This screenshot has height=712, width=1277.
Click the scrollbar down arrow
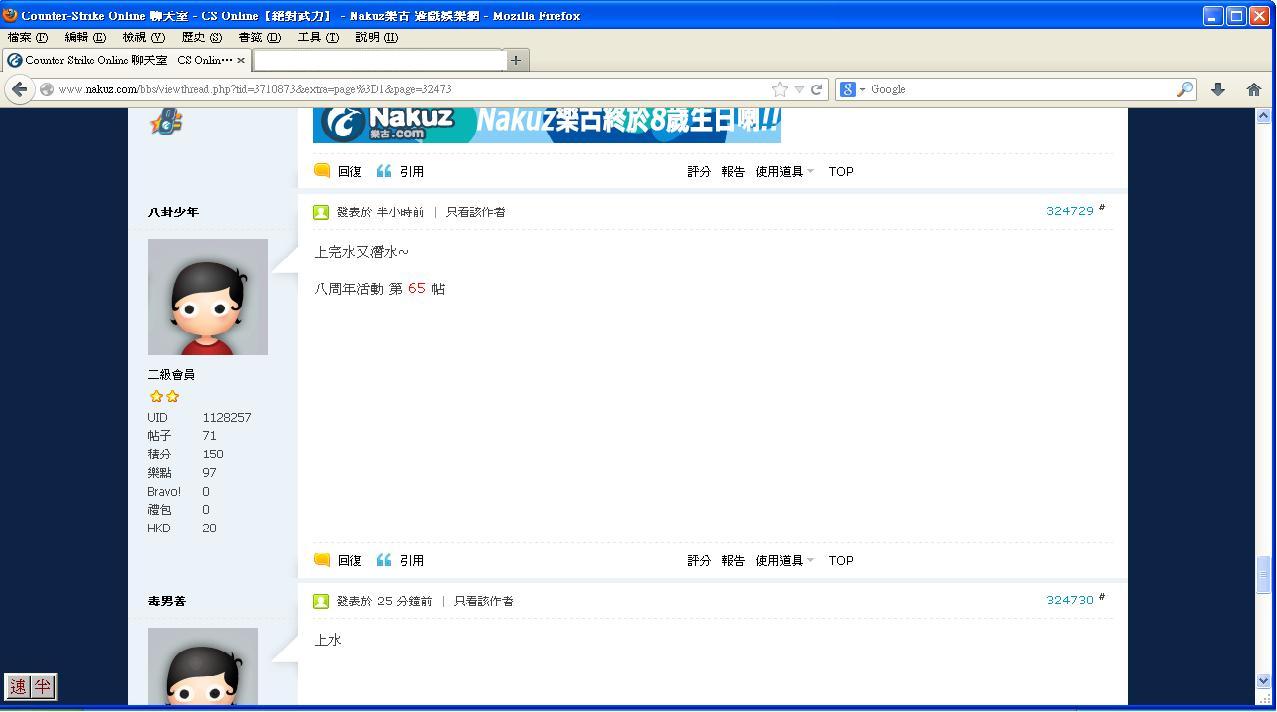point(1263,680)
